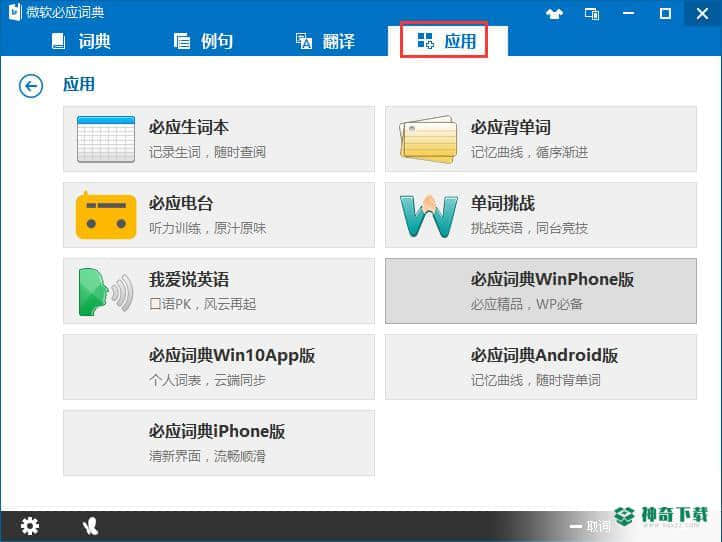The height and width of the screenshot is (542, 722).
Task: Switch to mini window mode icon
Action: click(x=592, y=14)
